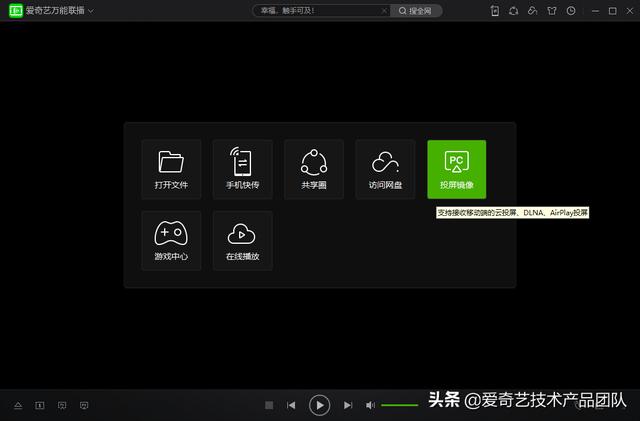Click the green volume slider bar
The width and height of the screenshot is (640, 421).
click(x=400, y=405)
